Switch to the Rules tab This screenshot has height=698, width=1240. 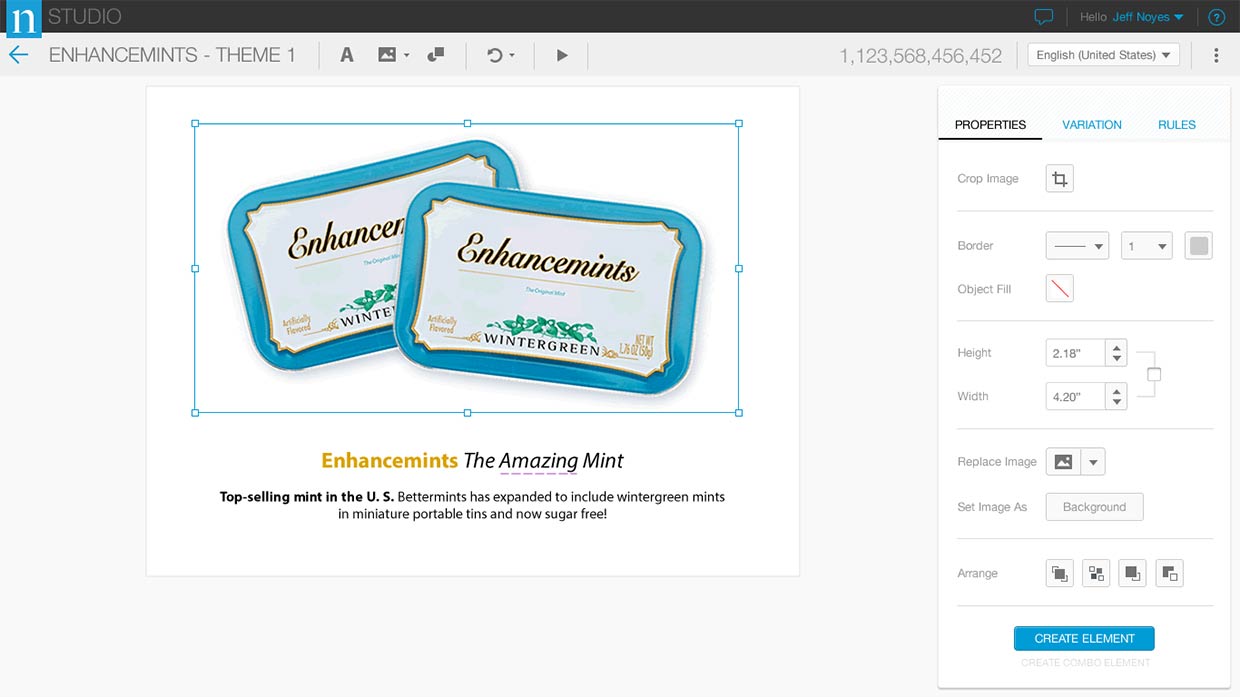click(1176, 125)
